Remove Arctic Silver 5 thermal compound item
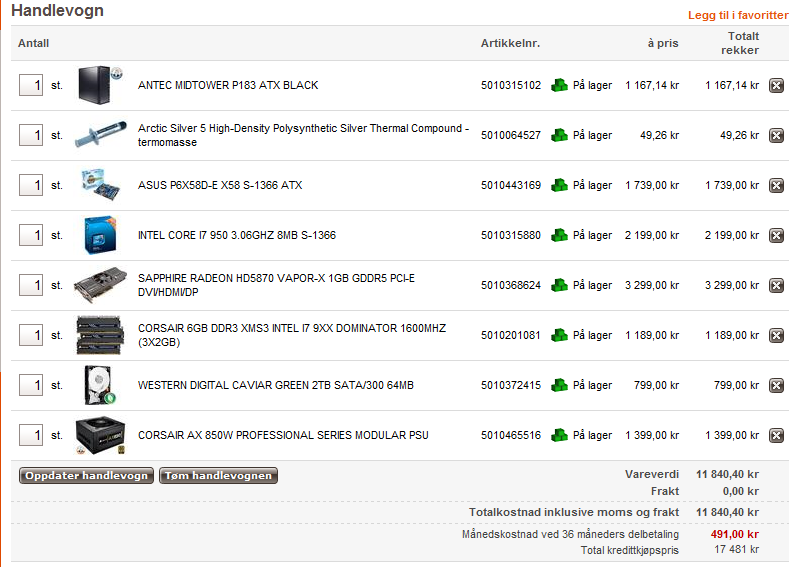 (776, 135)
